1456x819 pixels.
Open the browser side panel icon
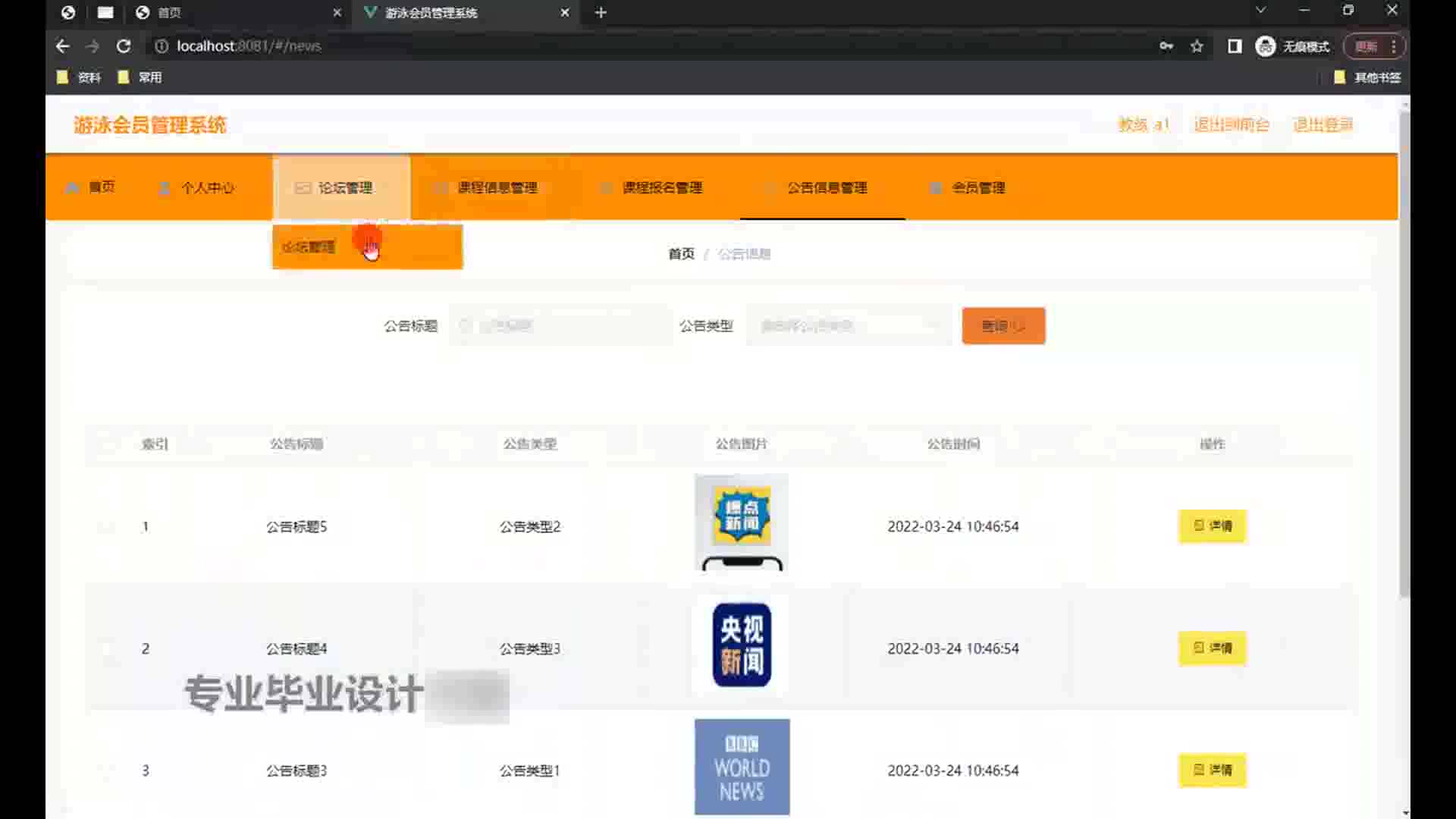click(1235, 46)
